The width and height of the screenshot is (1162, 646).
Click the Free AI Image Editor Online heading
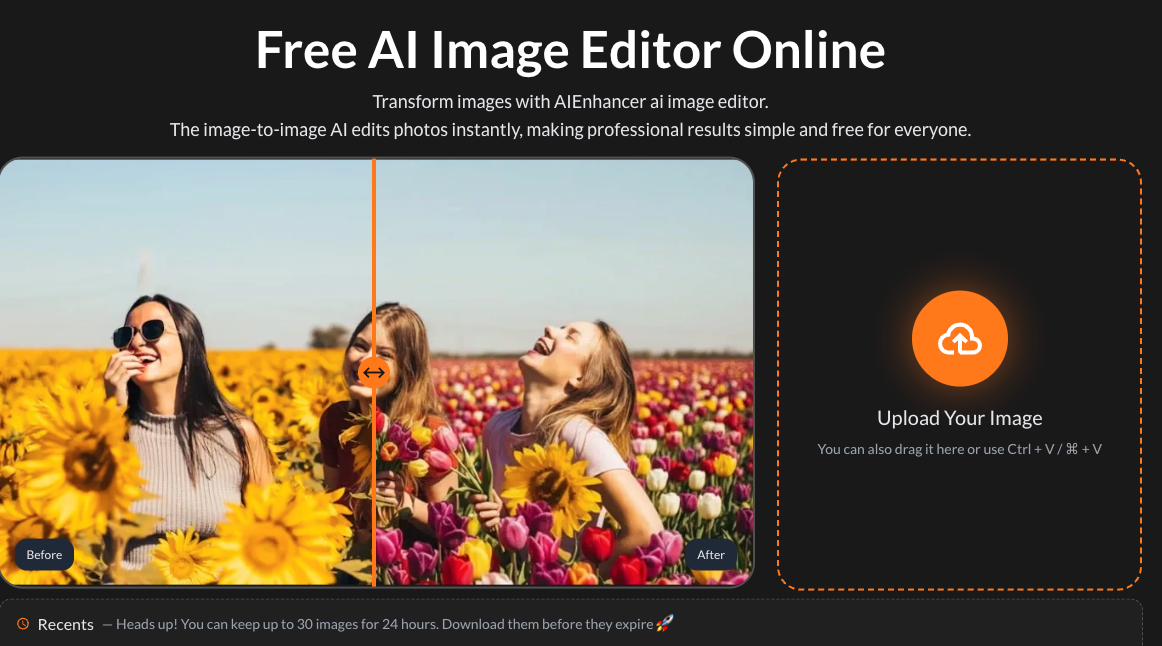571,50
